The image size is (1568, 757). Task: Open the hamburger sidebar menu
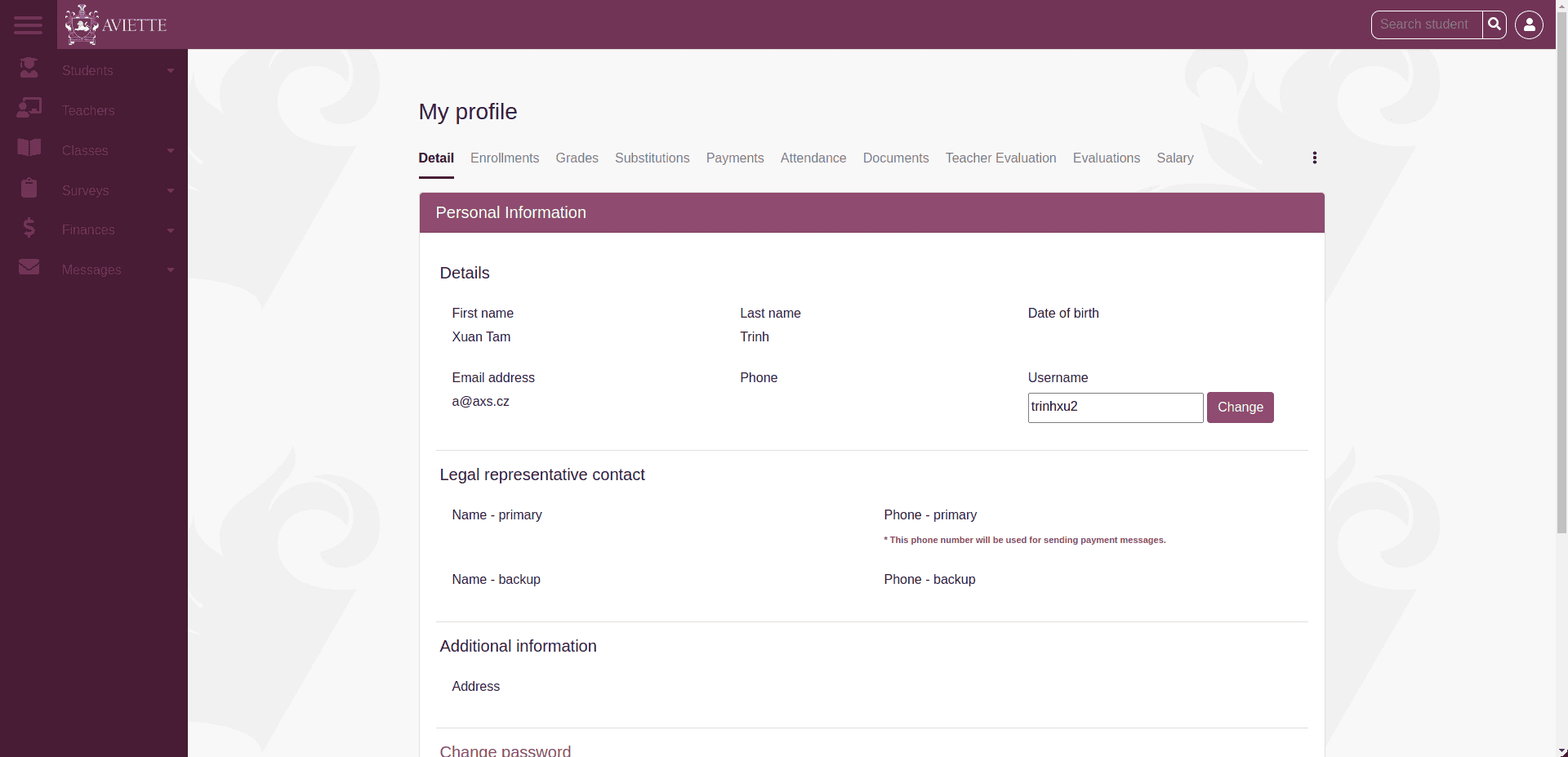[27, 24]
